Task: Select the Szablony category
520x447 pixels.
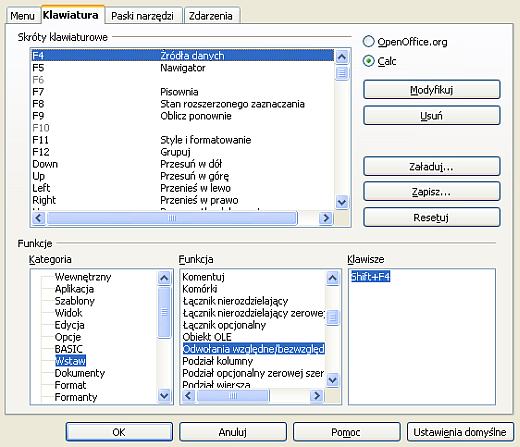Action: 75,301
